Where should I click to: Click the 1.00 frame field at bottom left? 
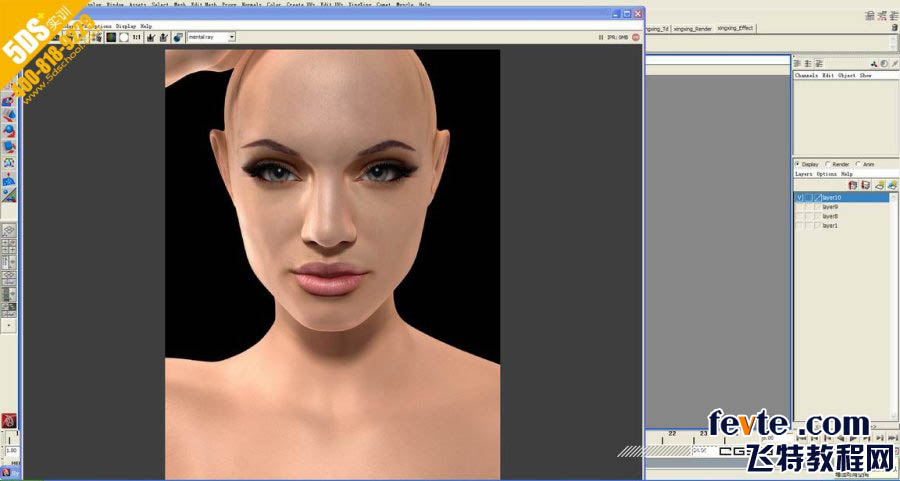(x=11, y=451)
